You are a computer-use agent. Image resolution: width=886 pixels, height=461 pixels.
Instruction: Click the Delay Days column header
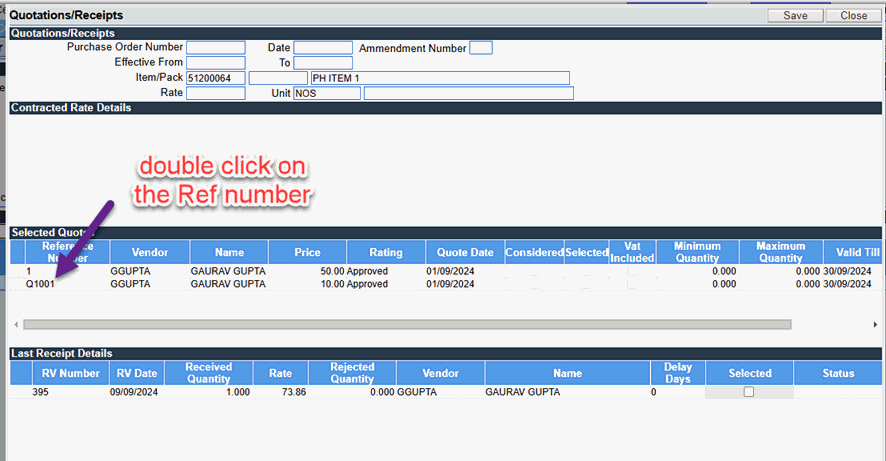coord(677,373)
